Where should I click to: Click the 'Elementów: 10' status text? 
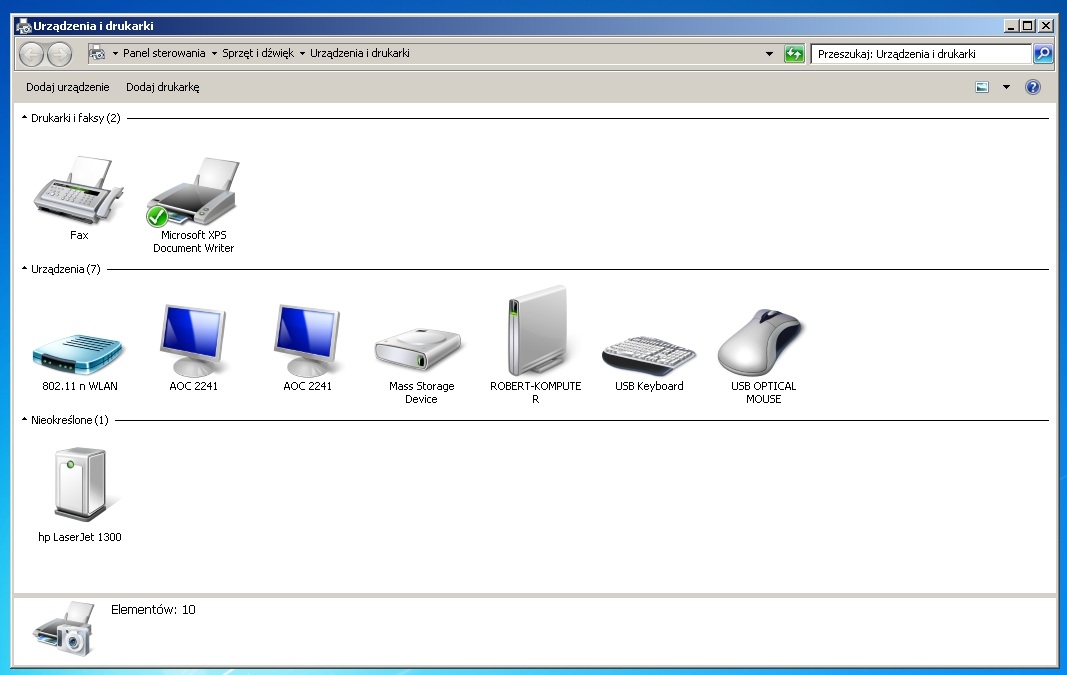153,610
